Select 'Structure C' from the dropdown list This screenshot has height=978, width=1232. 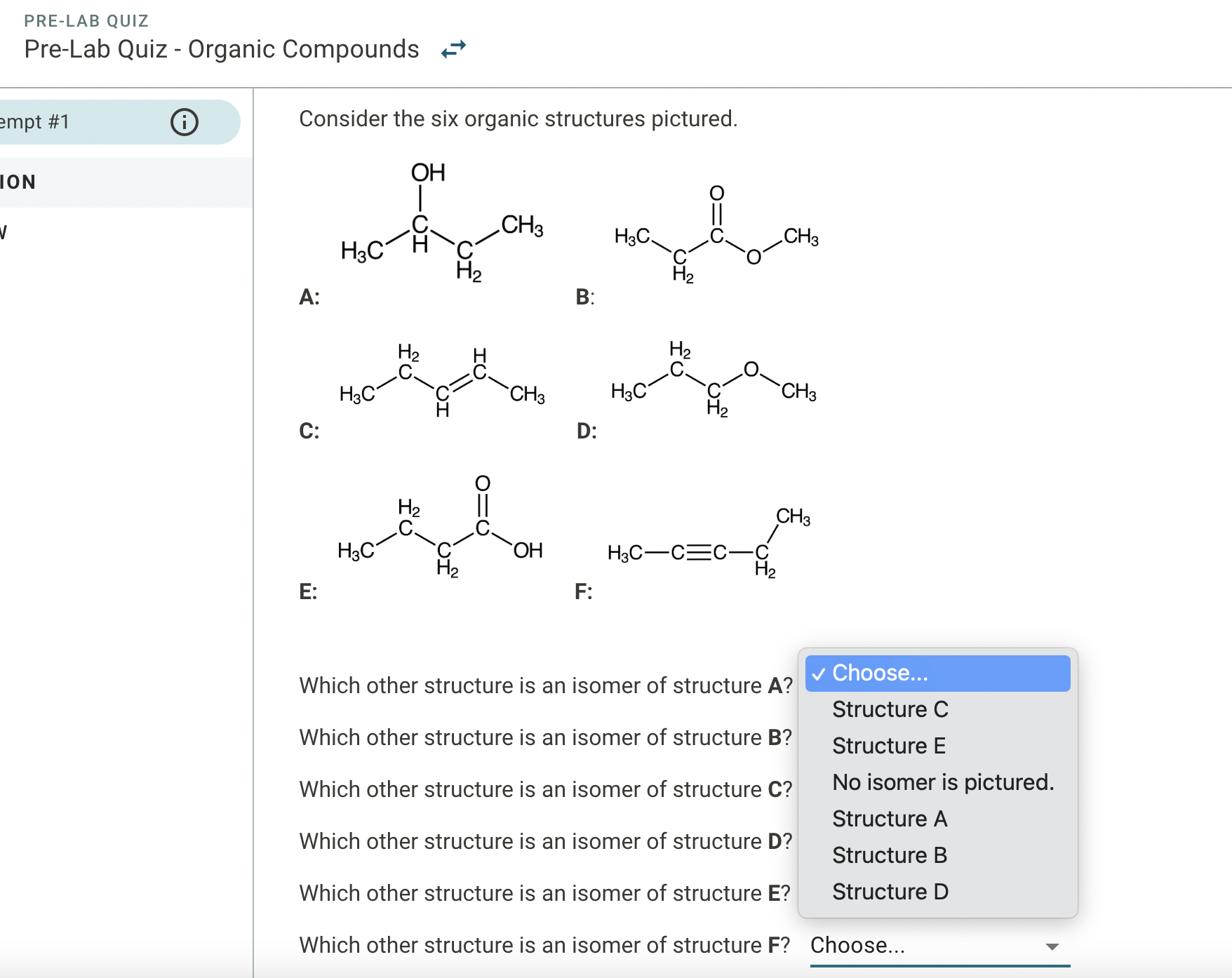point(890,709)
